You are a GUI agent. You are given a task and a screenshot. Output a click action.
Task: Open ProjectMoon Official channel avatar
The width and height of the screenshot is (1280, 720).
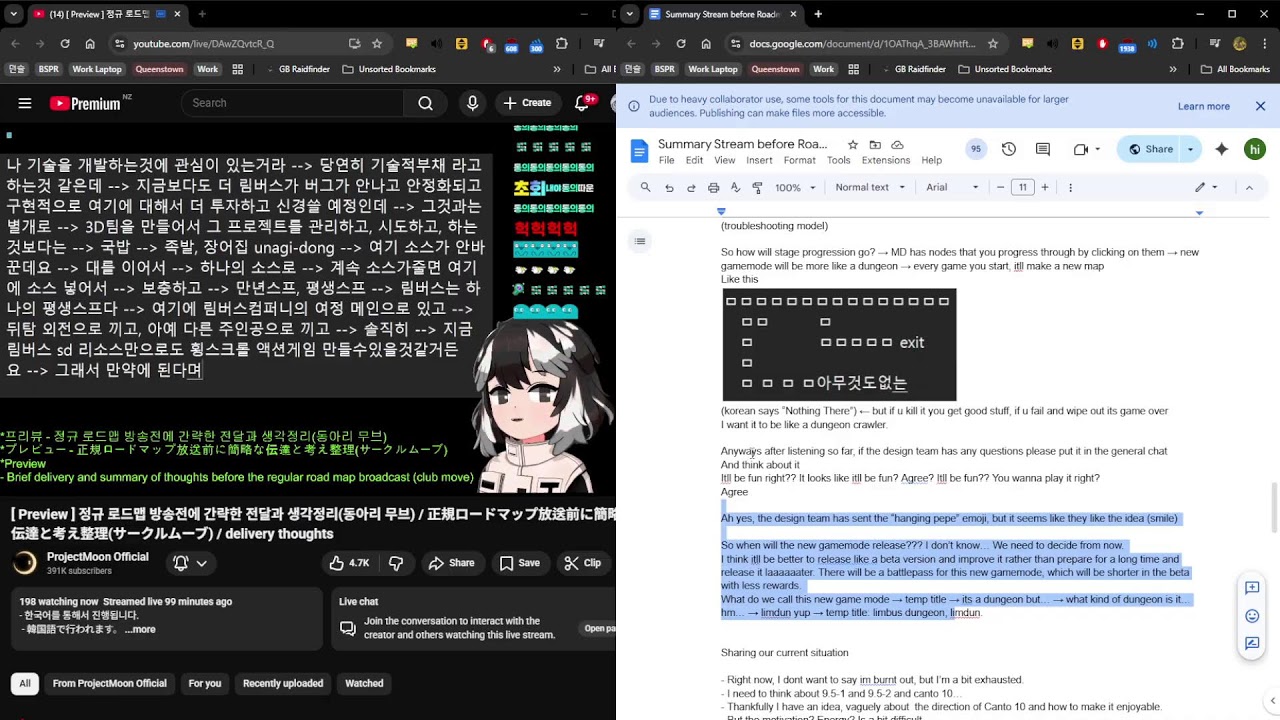(x=24, y=563)
